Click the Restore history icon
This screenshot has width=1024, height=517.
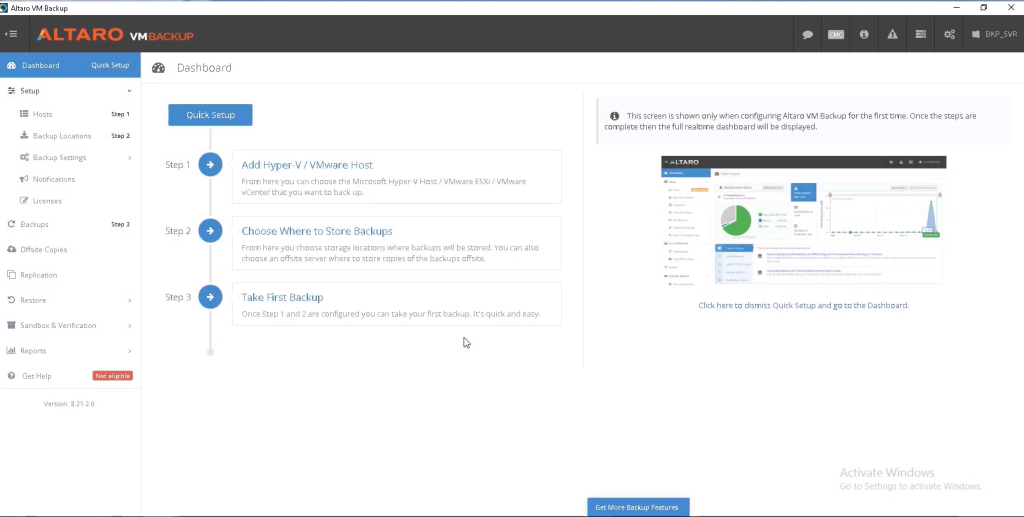pos(11,300)
